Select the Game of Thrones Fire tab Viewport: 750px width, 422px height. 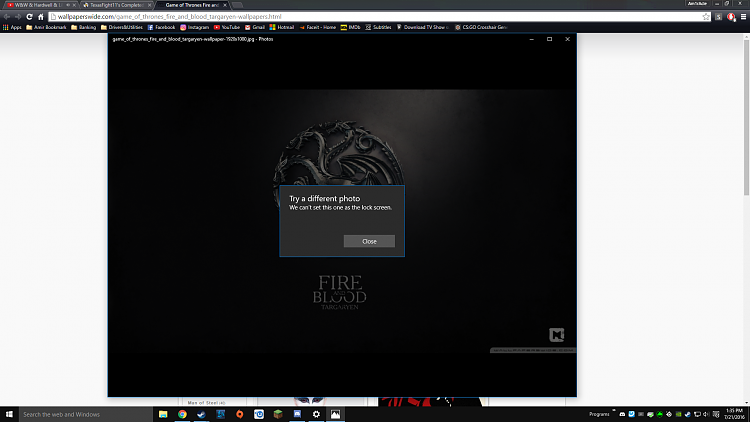point(192,5)
